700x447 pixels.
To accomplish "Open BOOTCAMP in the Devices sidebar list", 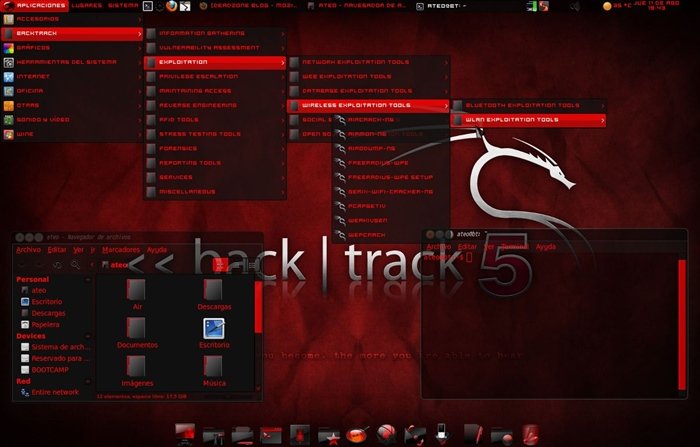I will [45, 370].
